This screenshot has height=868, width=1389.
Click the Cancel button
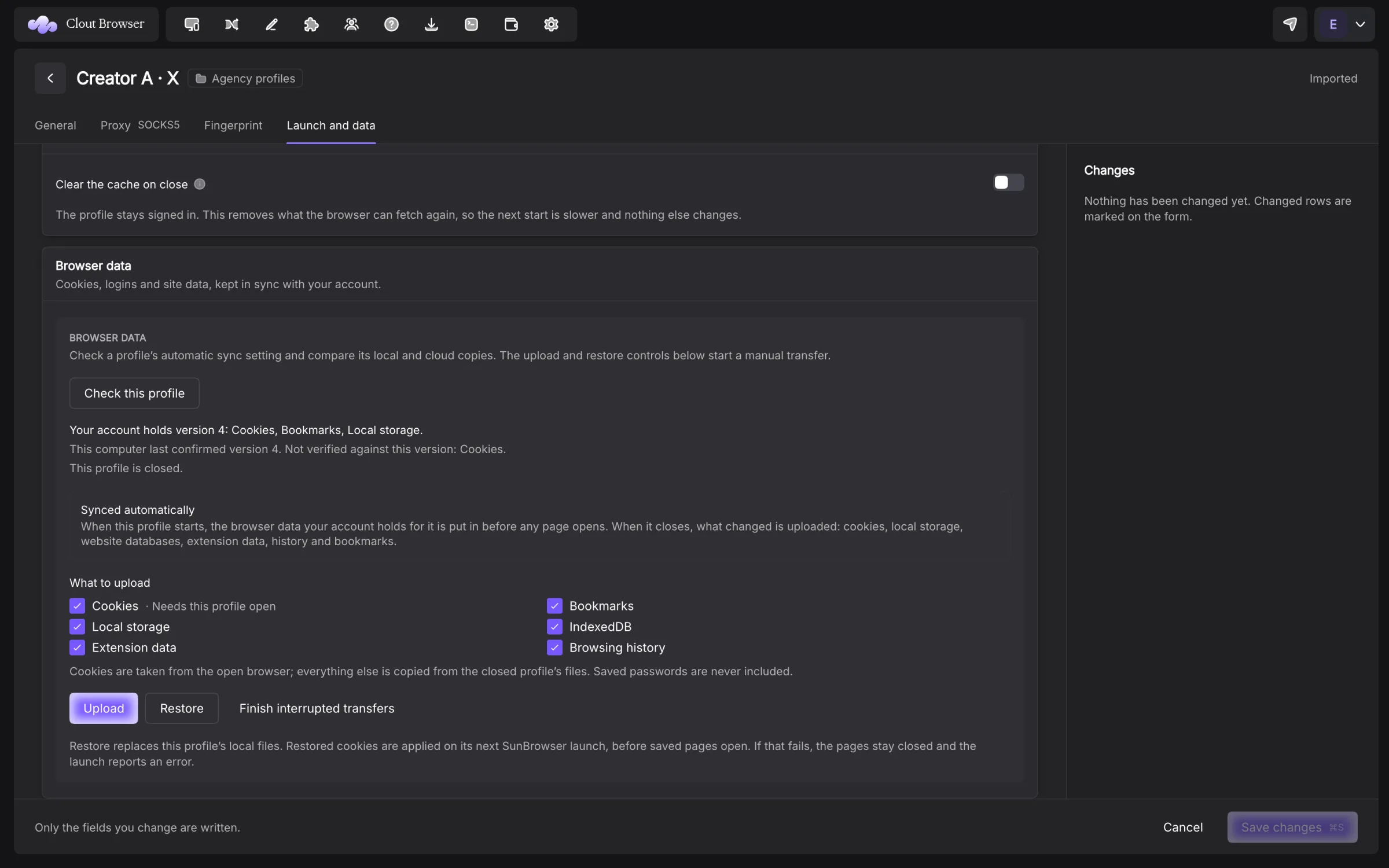(1183, 827)
